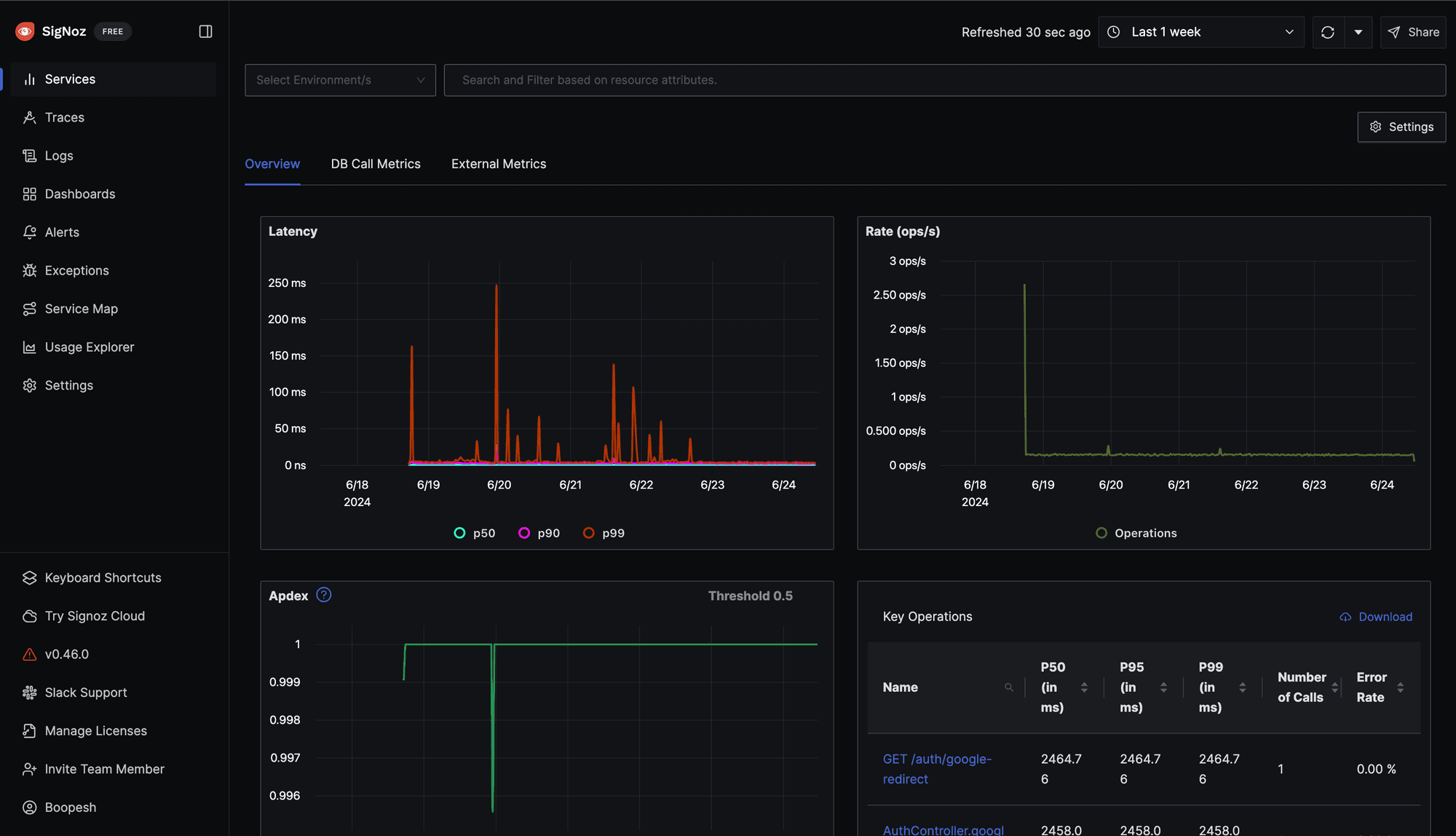Open the Last 1 week time range dropdown

[x=1201, y=32]
